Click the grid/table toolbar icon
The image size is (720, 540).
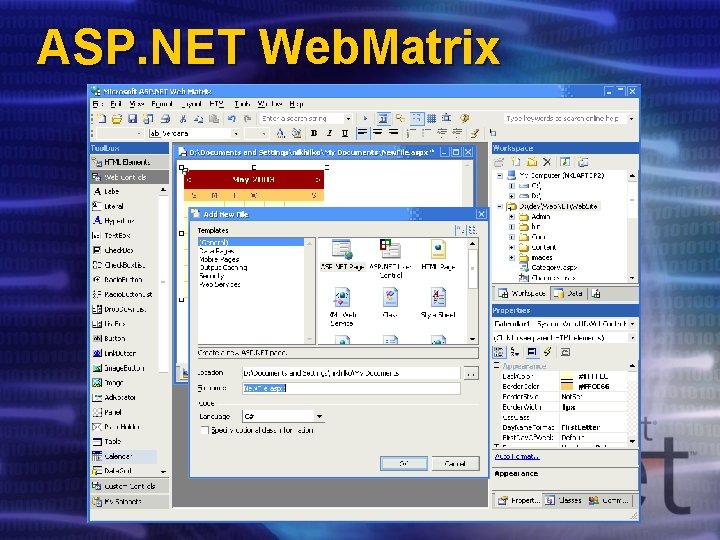pyautogui.click(x=431, y=119)
